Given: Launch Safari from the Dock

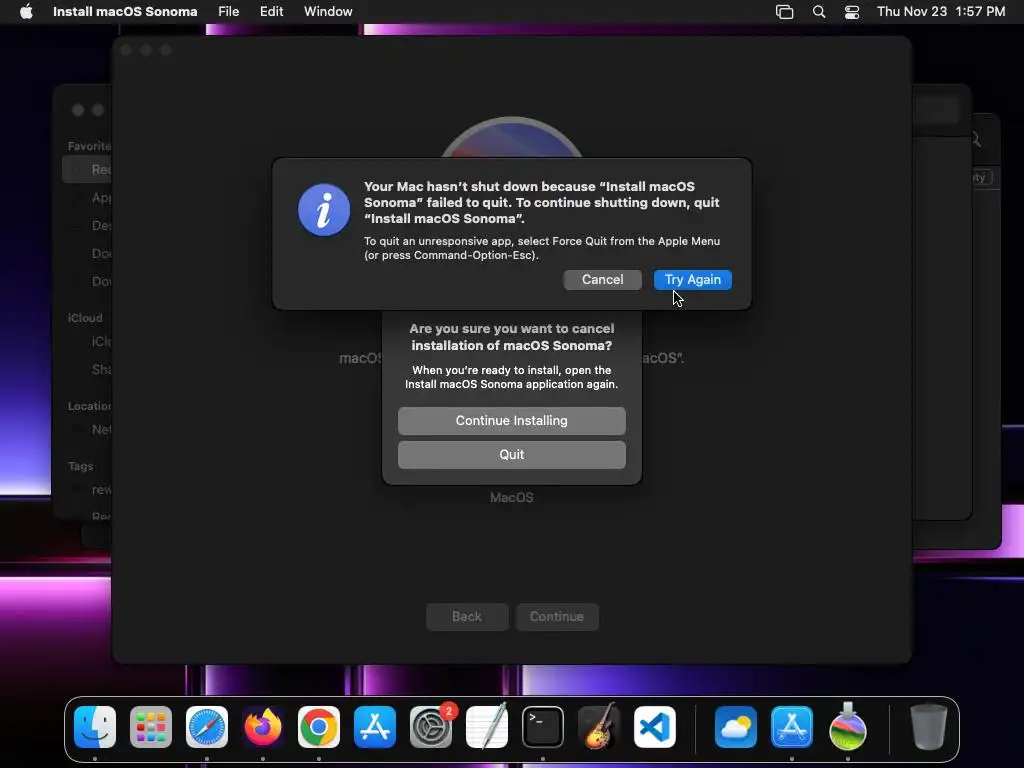Looking at the screenshot, I should [207, 727].
